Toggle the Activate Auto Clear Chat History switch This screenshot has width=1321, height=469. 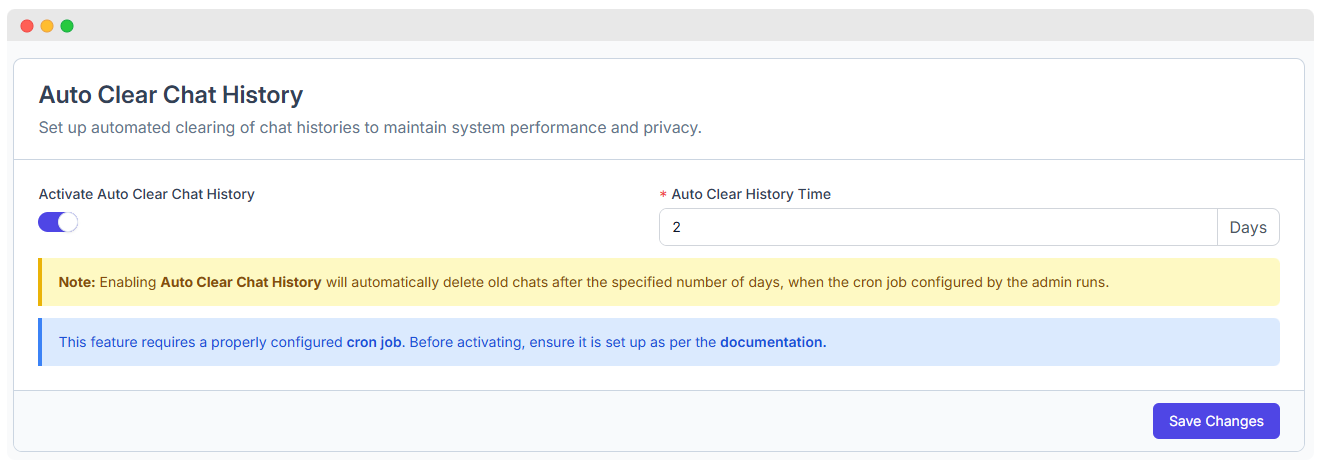tap(58, 222)
